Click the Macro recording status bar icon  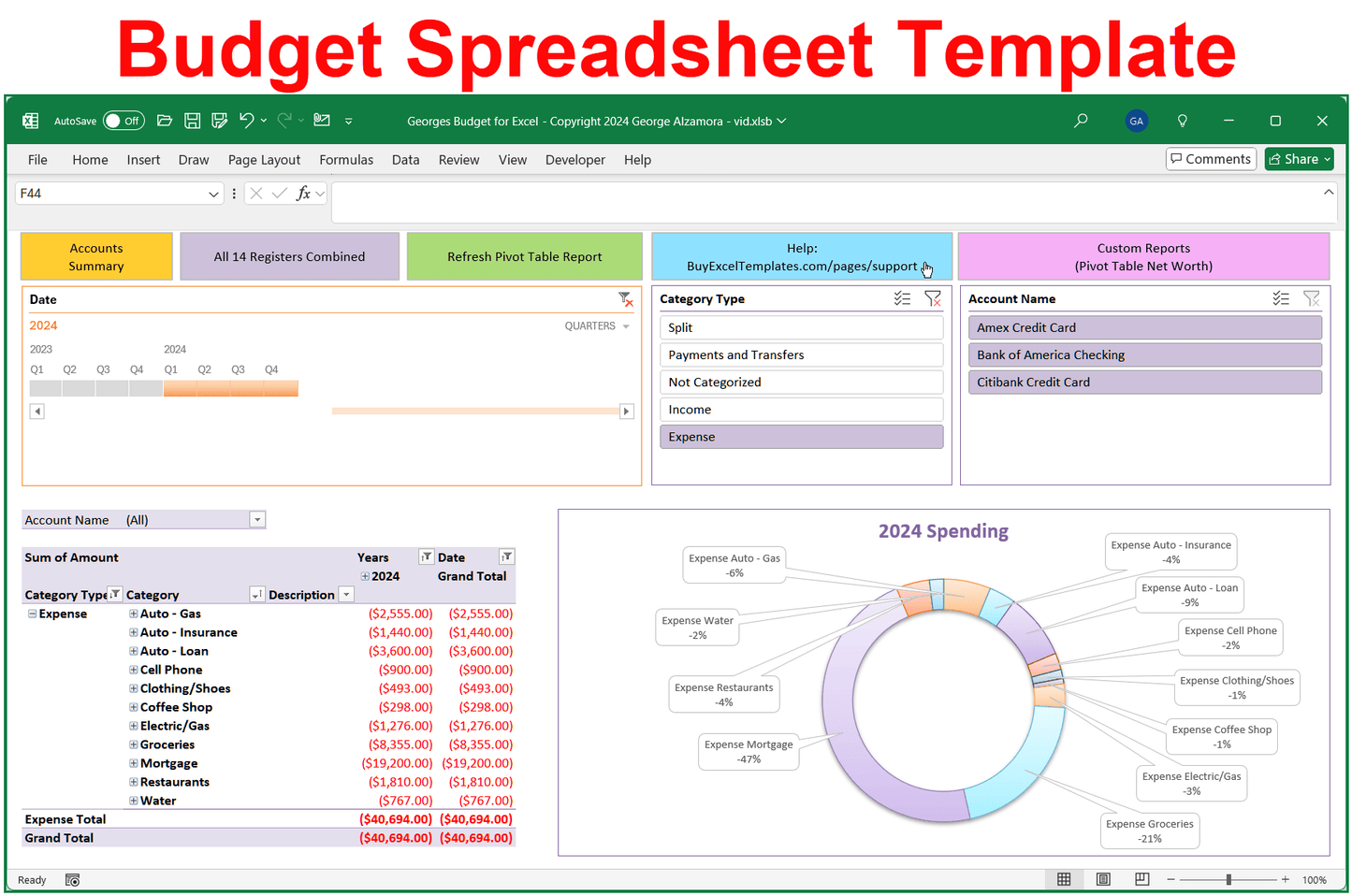coord(72,880)
